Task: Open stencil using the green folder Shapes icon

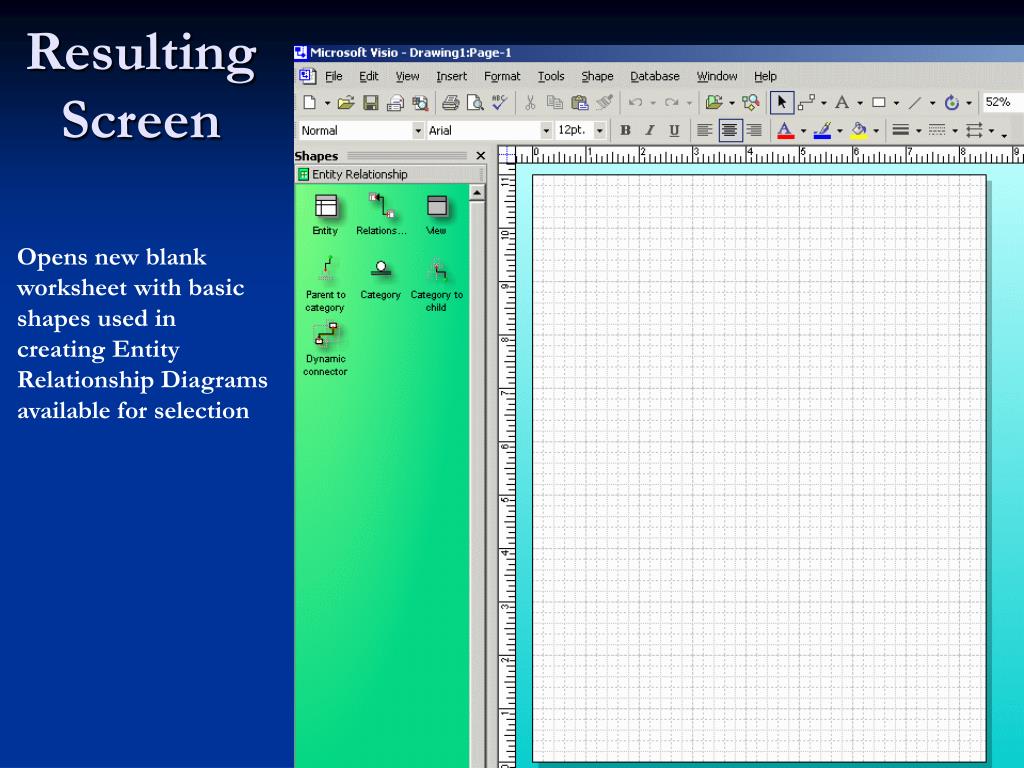Action: click(714, 103)
